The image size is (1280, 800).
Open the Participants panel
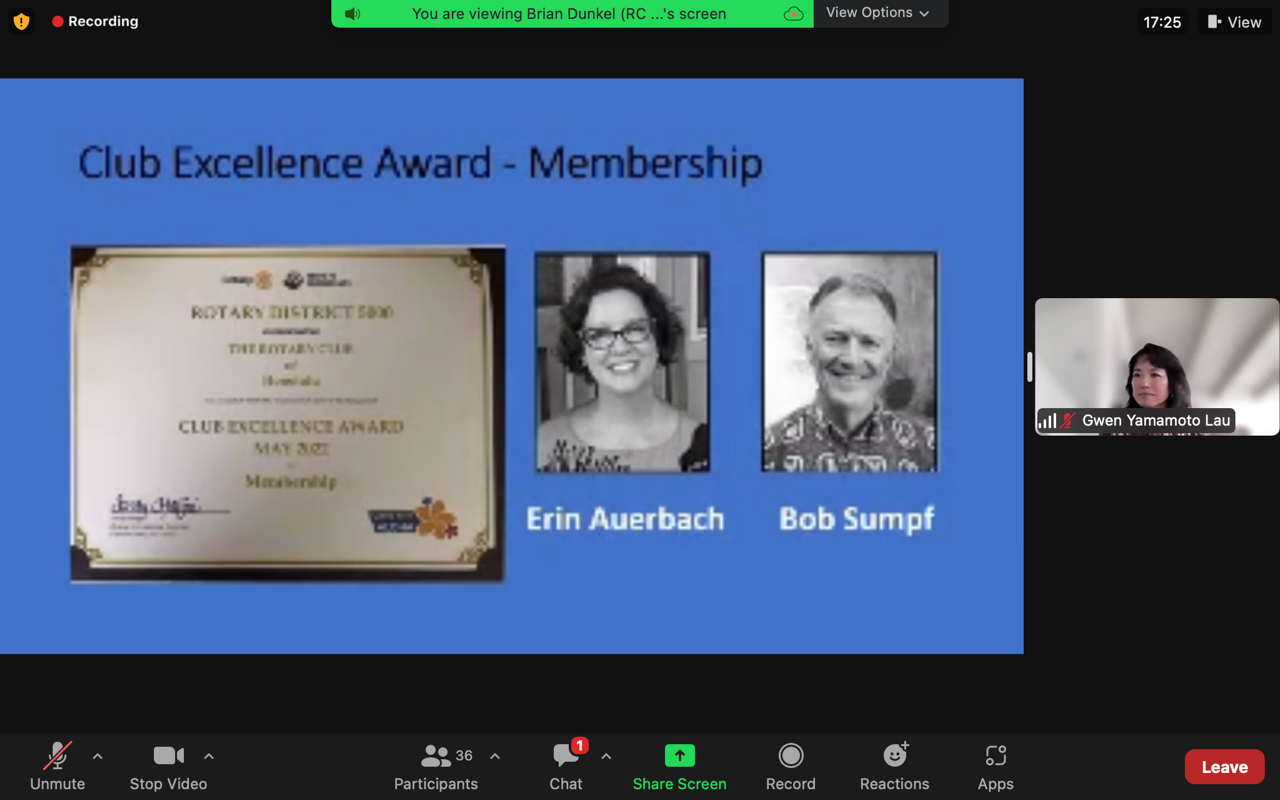pyautogui.click(x=435, y=767)
